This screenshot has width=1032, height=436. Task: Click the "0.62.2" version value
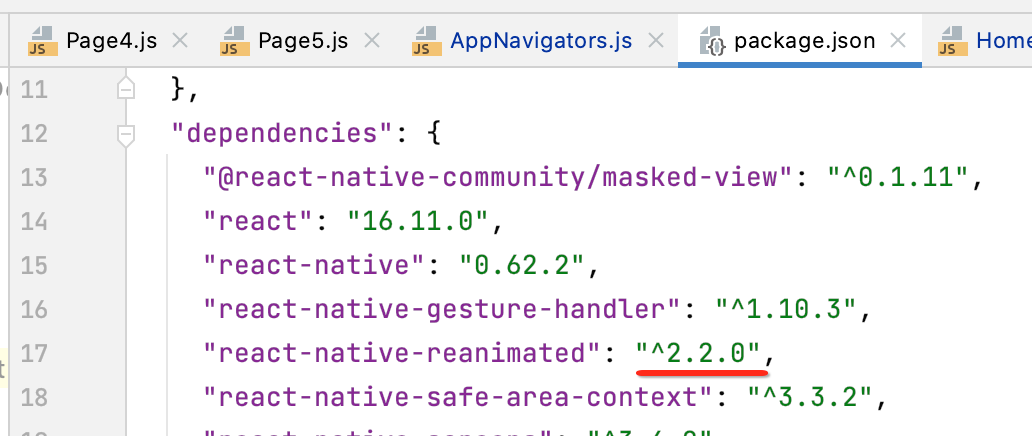[x=521, y=266]
